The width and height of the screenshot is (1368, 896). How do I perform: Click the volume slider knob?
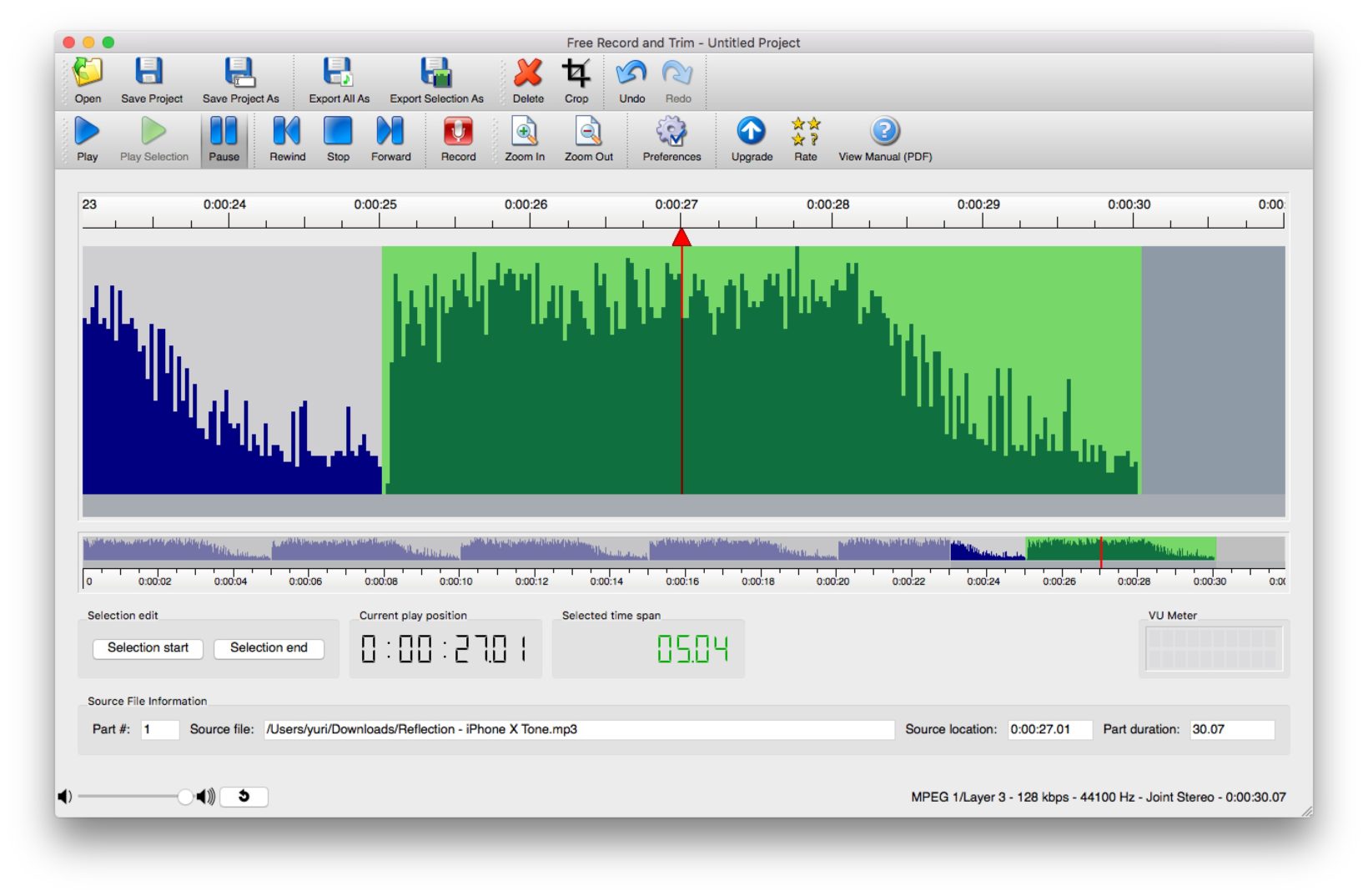[185, 797]
